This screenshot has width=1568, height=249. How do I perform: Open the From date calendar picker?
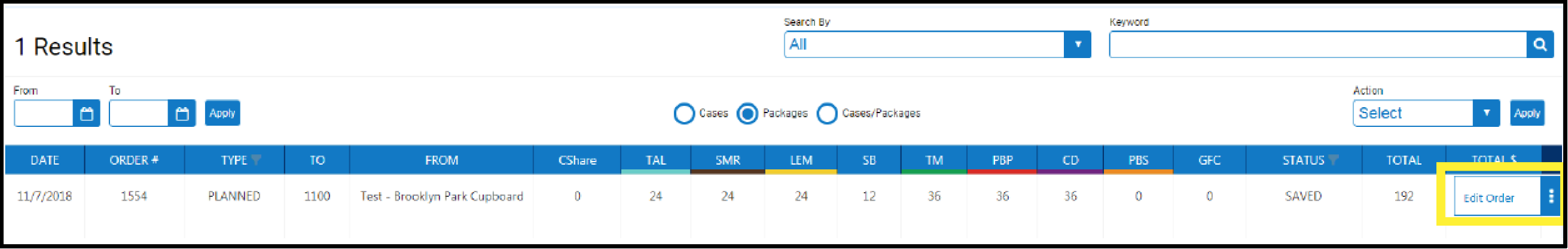click(87, 114)
